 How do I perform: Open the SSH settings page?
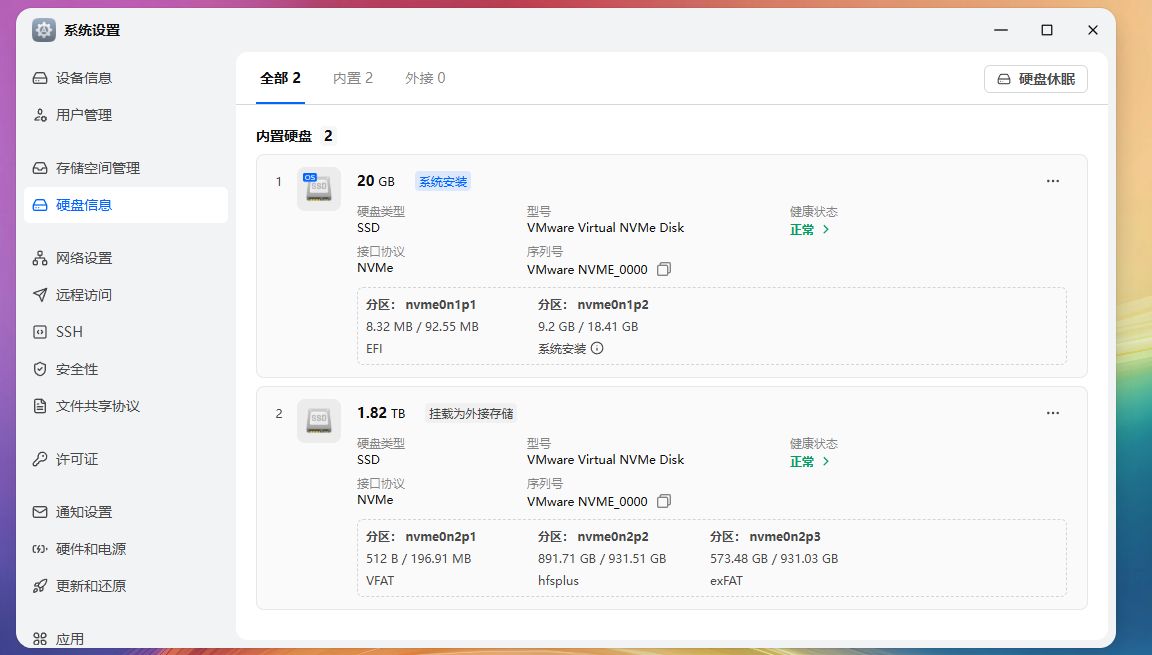coord(70,331)
